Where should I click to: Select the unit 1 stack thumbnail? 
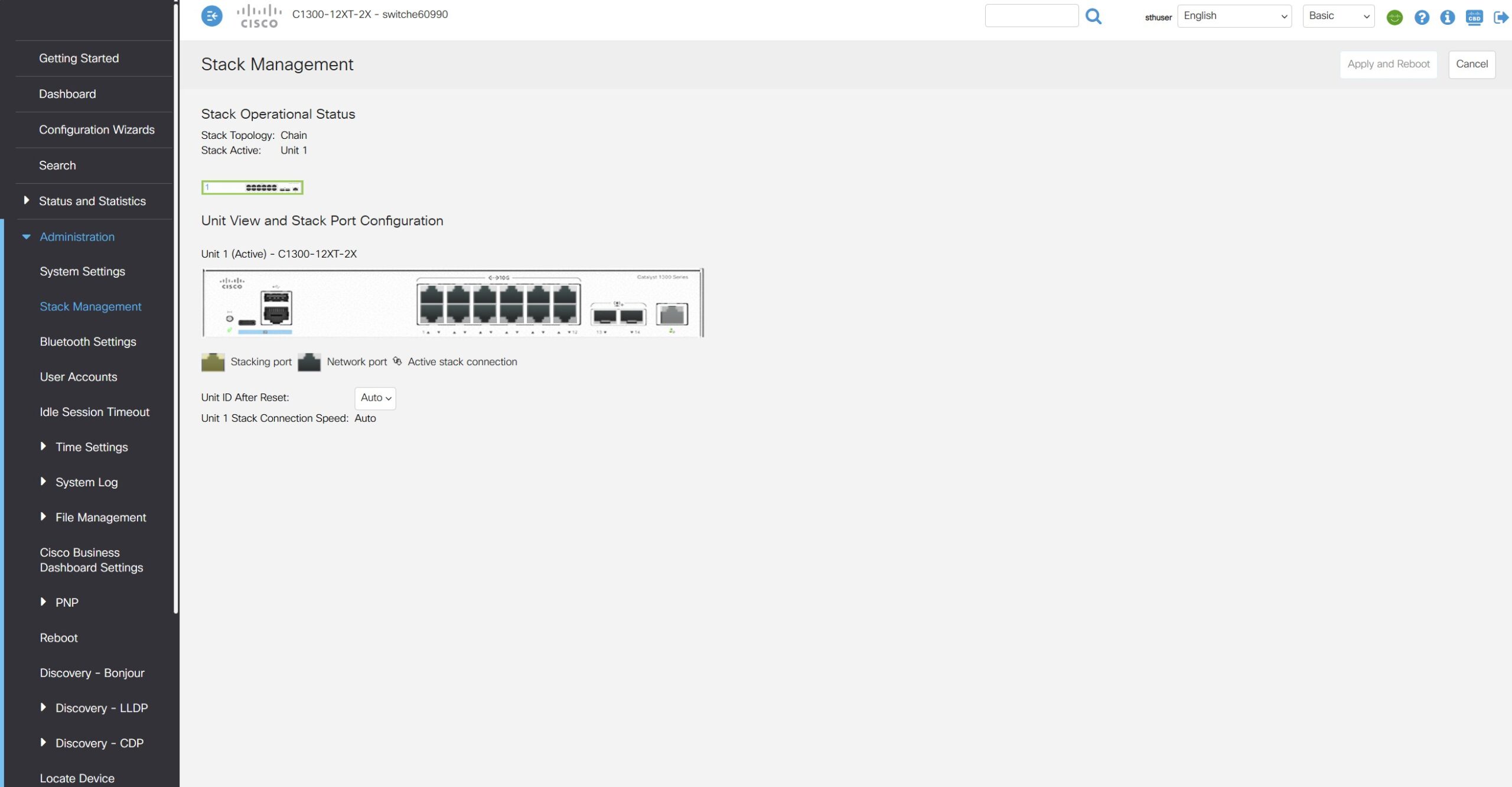point(252,187)
